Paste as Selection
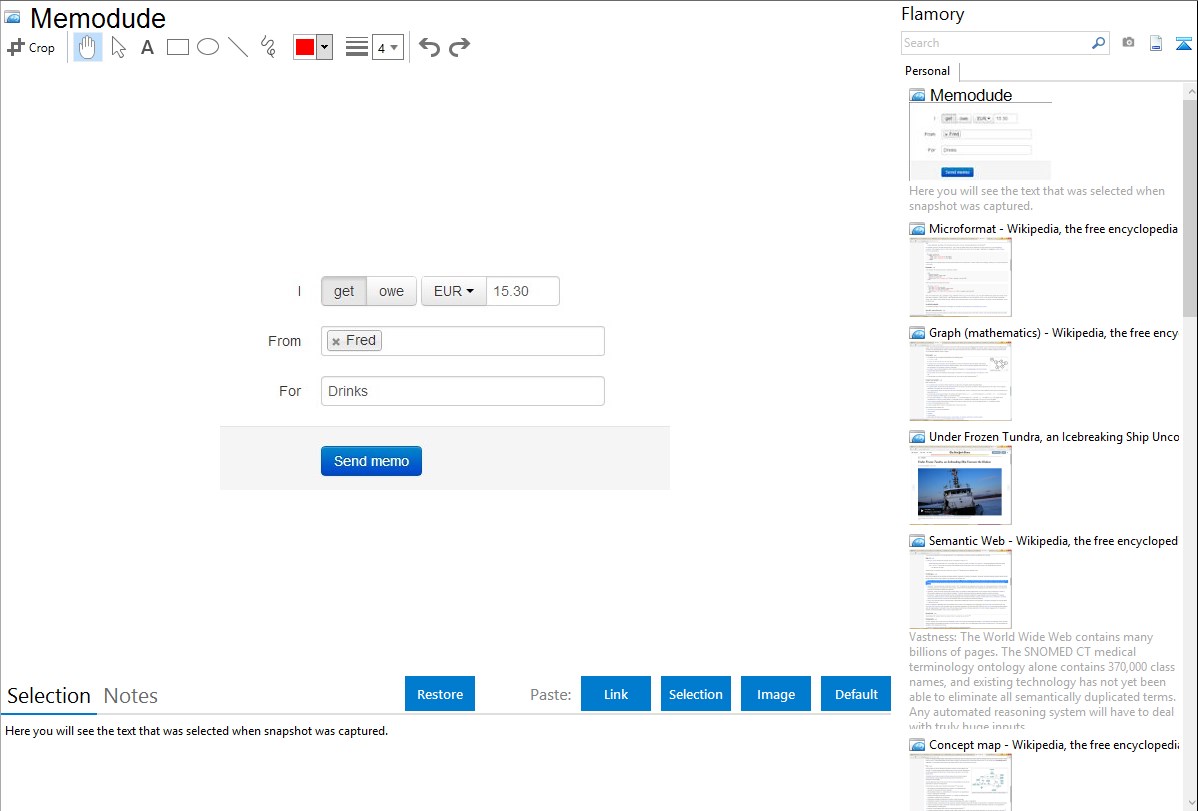The image size is (1198, 811). point(696,694)
